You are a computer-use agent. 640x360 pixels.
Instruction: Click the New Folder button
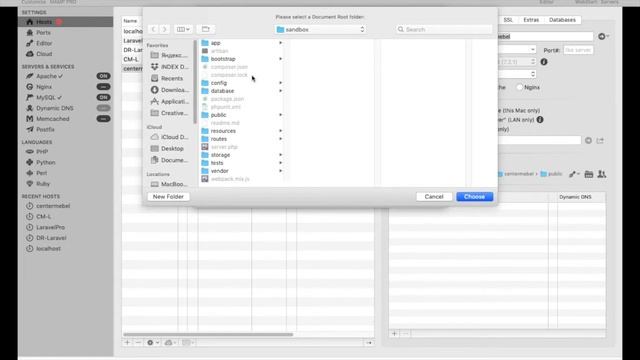pos(168,197)
